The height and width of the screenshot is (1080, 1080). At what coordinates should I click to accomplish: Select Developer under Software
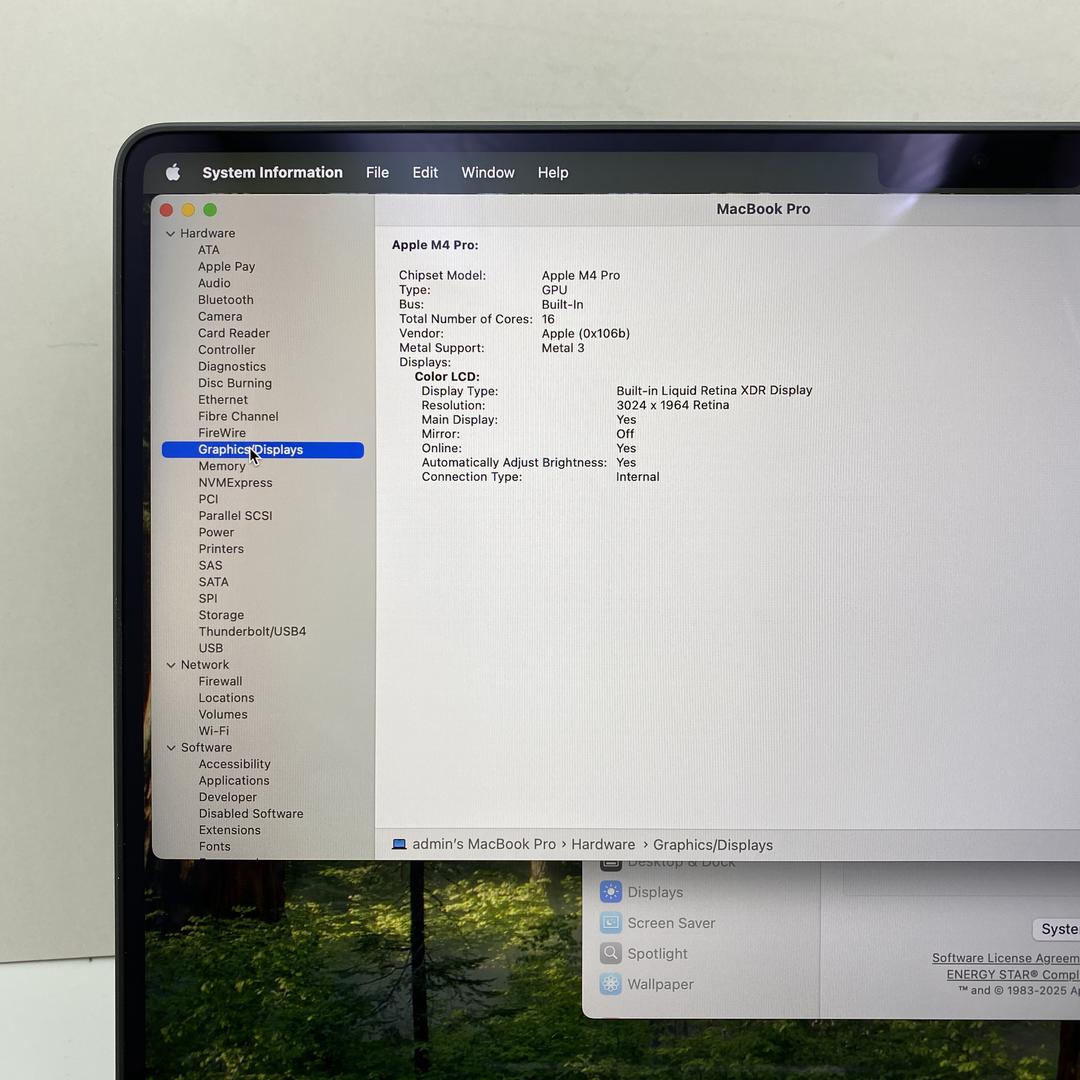point(228,797)
